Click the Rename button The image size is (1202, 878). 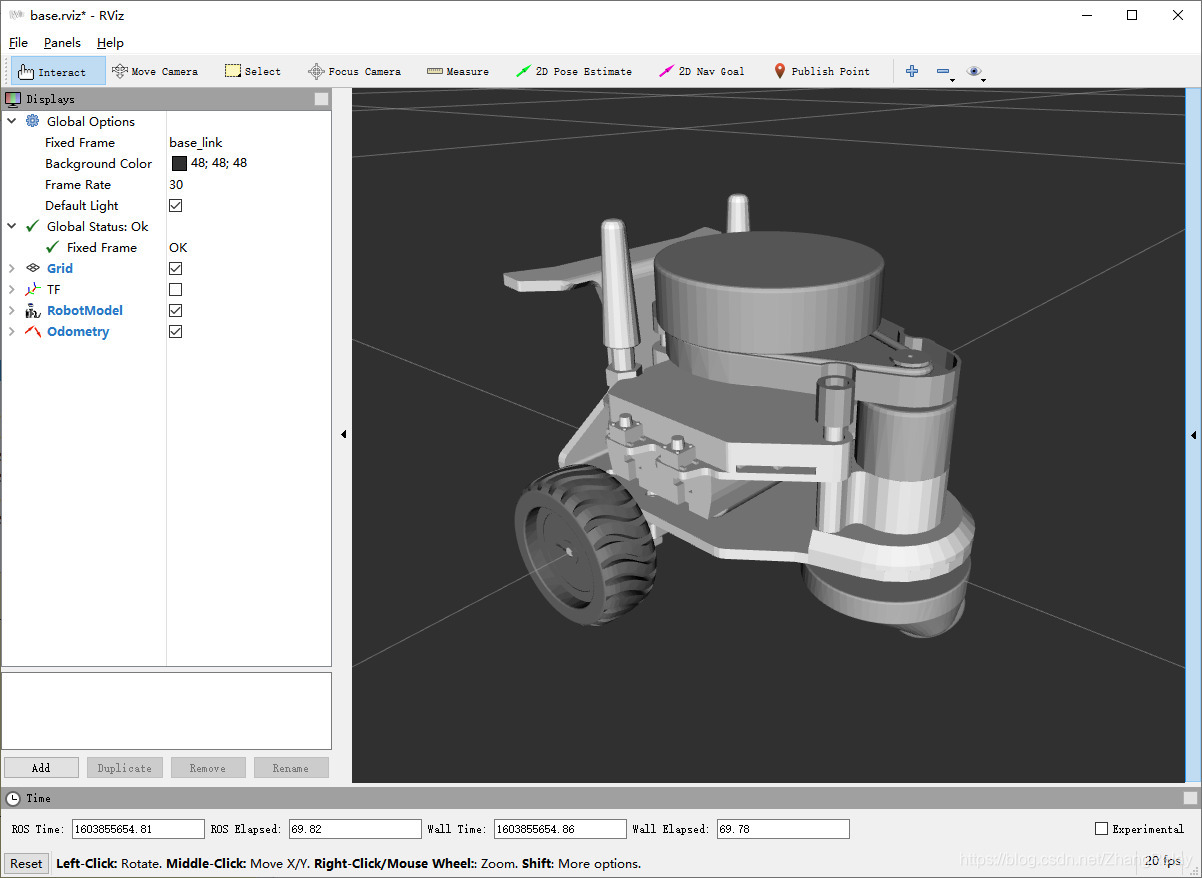[291, 768]
